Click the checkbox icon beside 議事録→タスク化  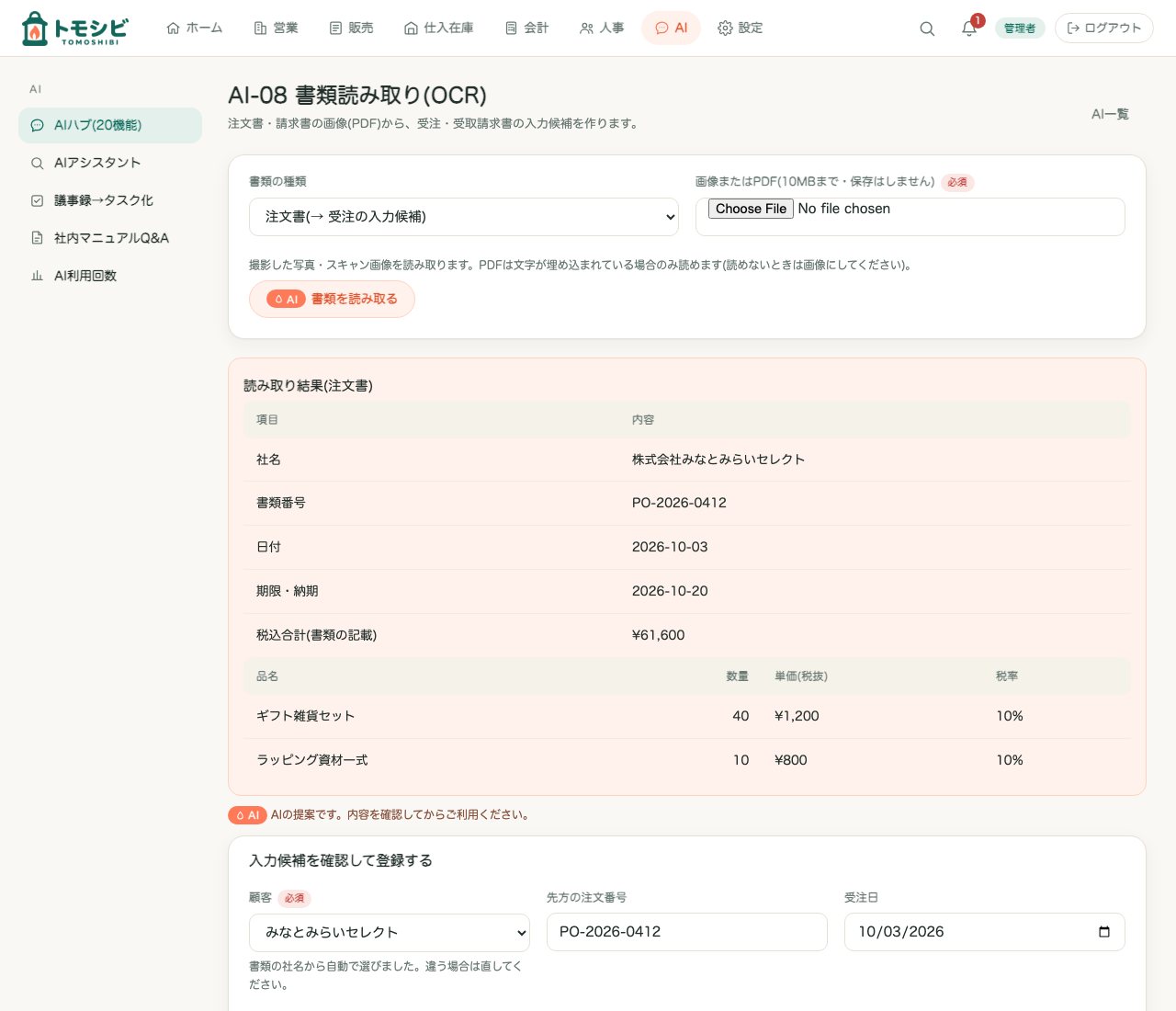pyautogui.click(x=38, y=200)
